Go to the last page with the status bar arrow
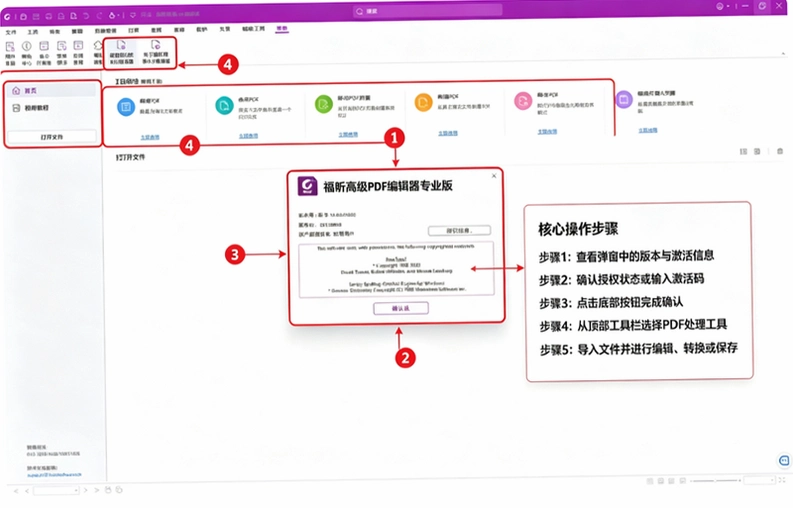 tap(97, 490)
